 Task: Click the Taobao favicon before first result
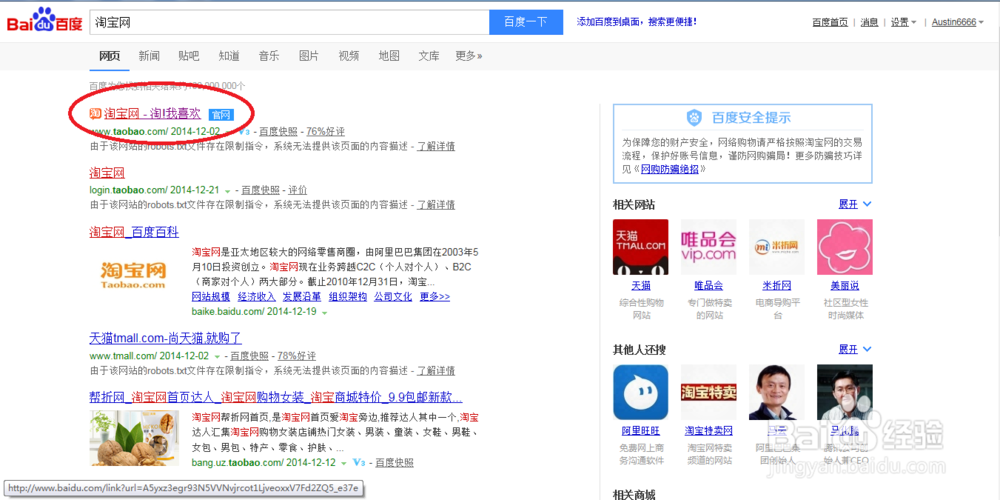[x=95, y=114]
